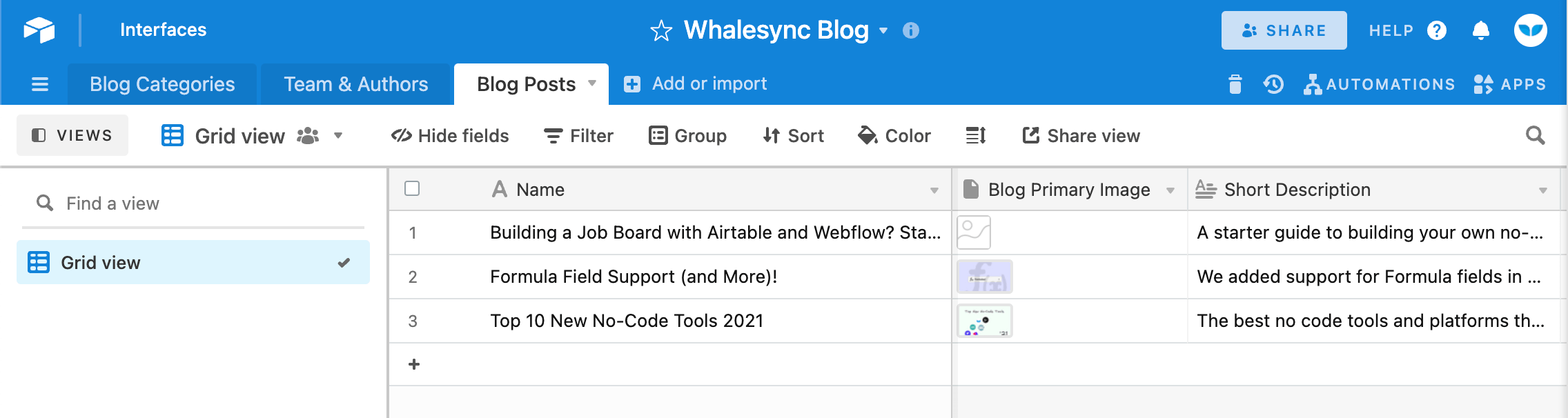The image size is (1568, 418).
Task: Select the "The best no code tools" cell
Action: coord(1373,321)
